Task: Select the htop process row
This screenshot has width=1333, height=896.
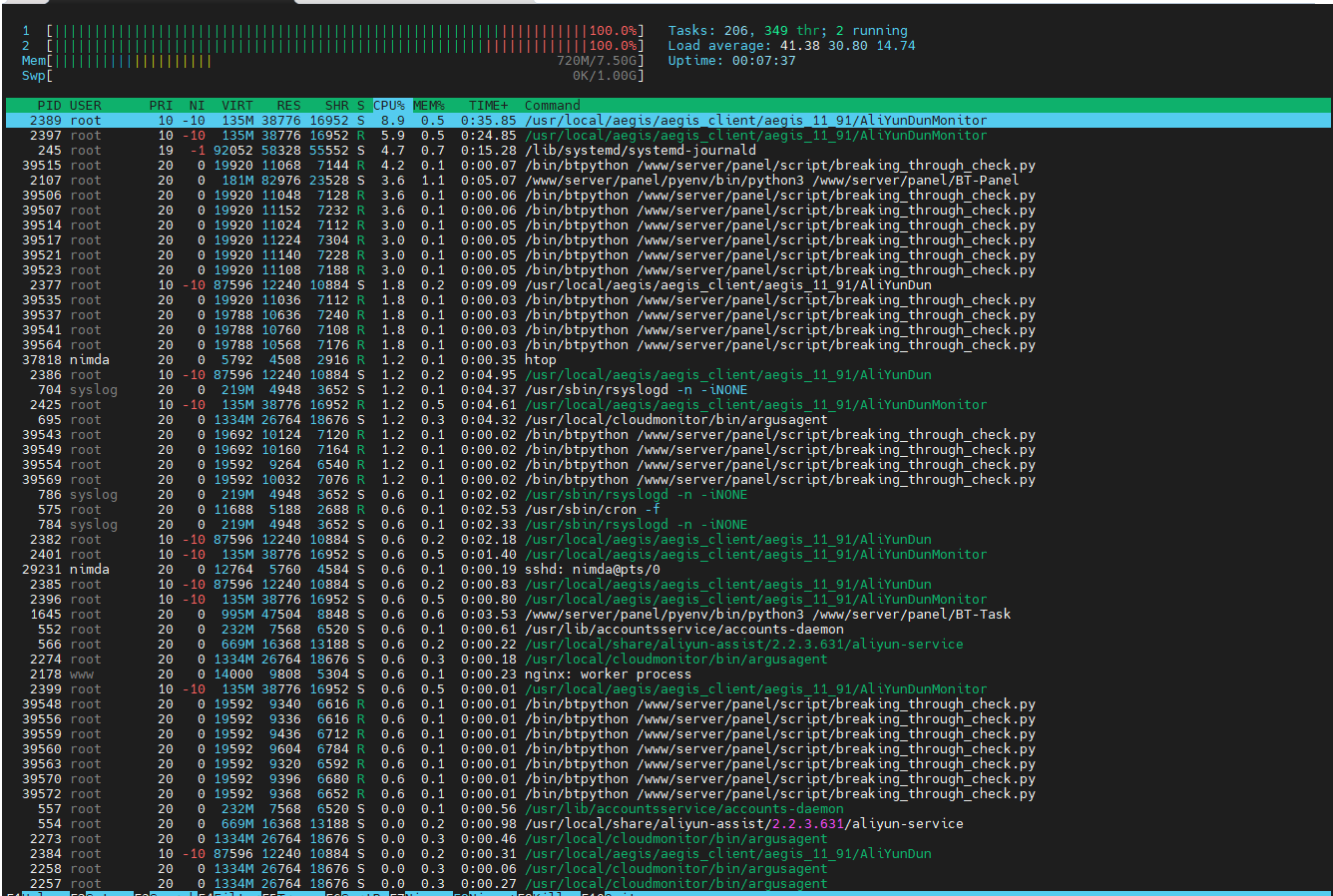Action: coord(540,360)
